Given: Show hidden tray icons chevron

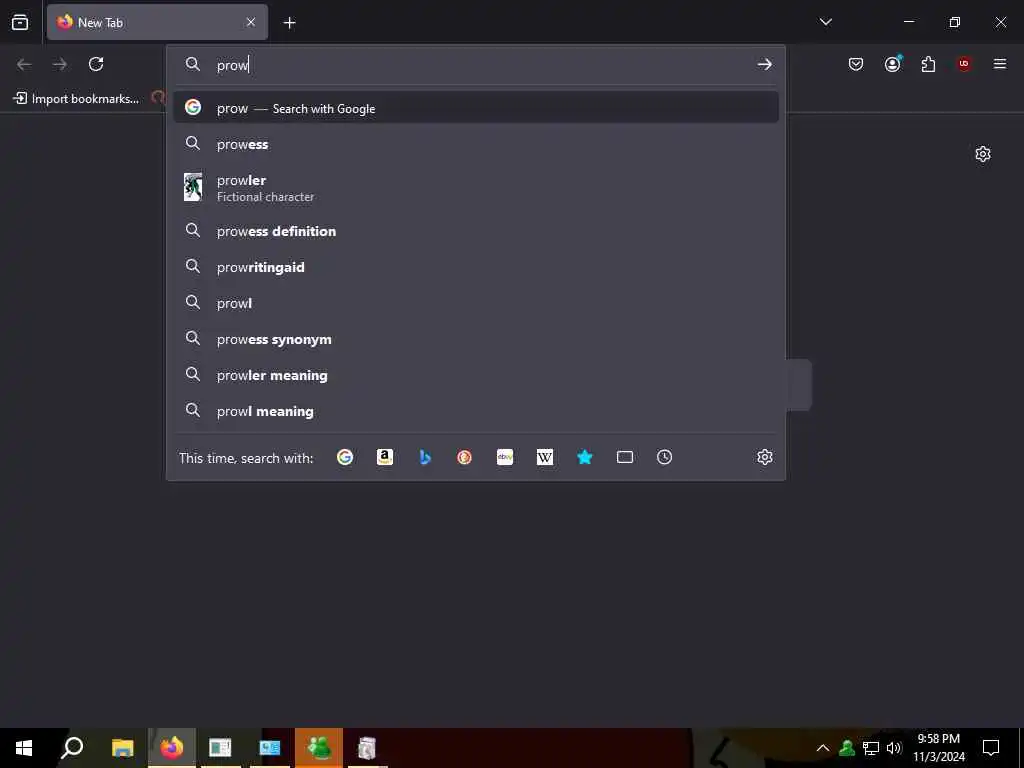Looking at the screenshot, I should [x=823, y=748].
